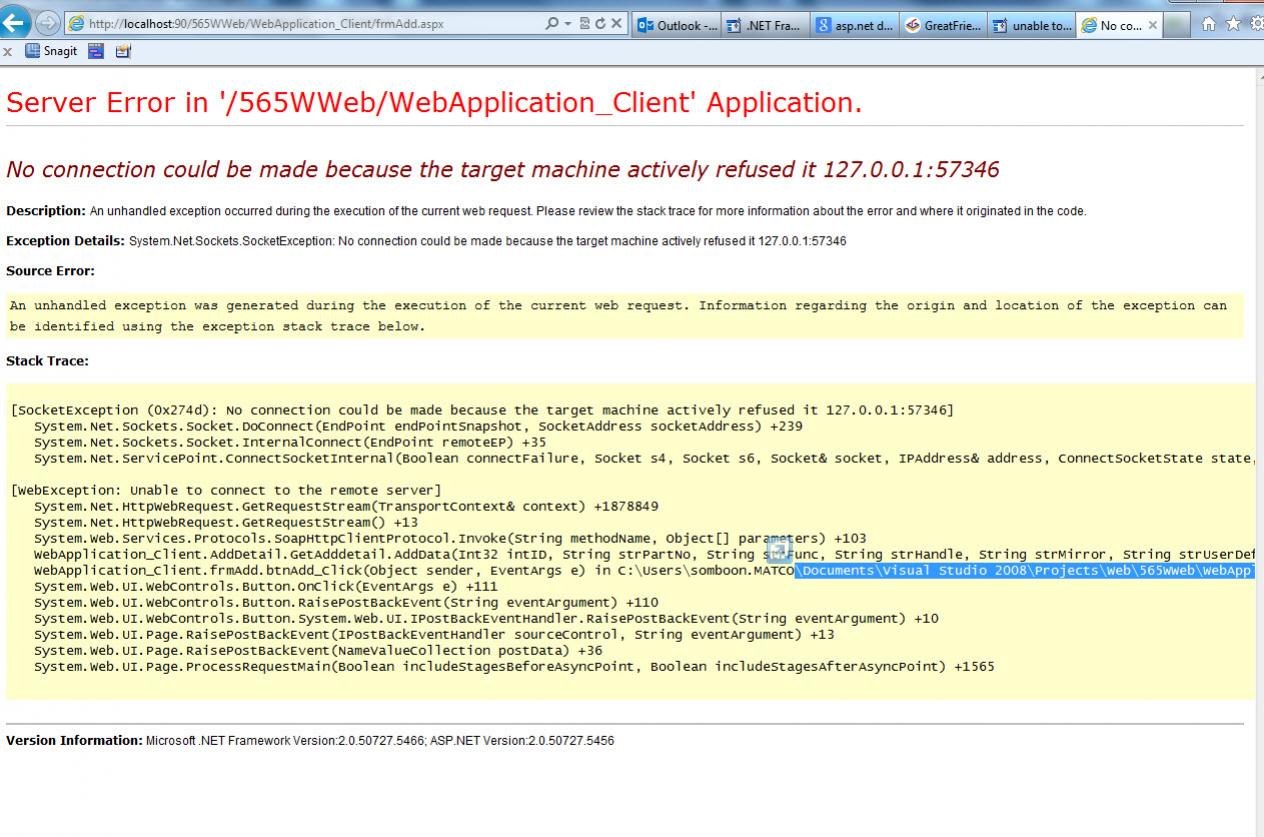Close the Snagit toolbar with its X
The image size is (1264, 837).
click(x=7, y=53)
